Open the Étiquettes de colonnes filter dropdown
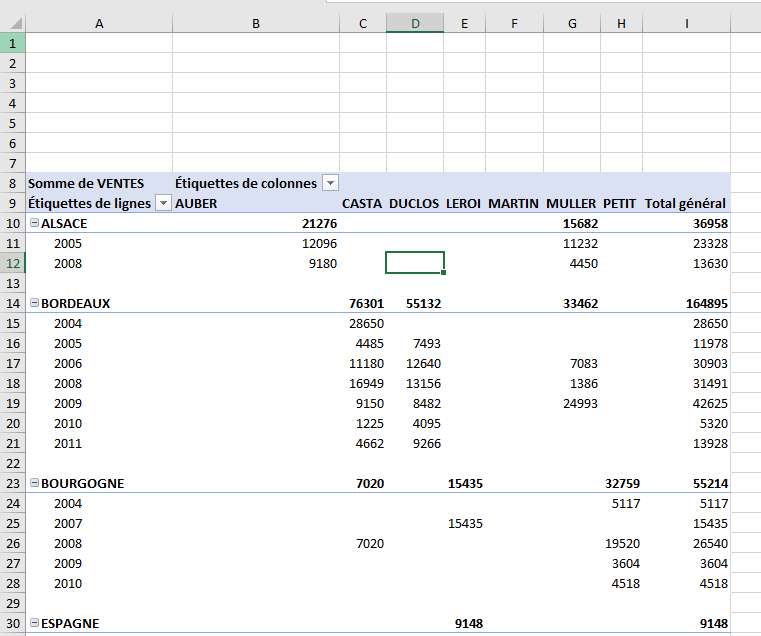Viewport: 761px width, 636px height. 330,183
